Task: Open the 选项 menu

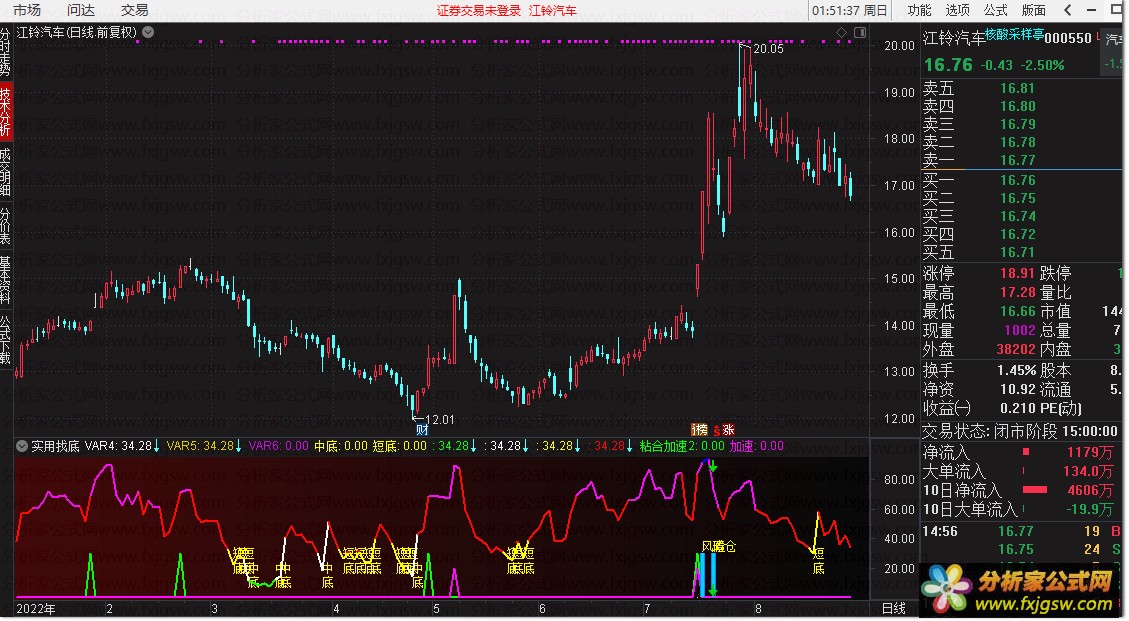Action: (958, 10)
